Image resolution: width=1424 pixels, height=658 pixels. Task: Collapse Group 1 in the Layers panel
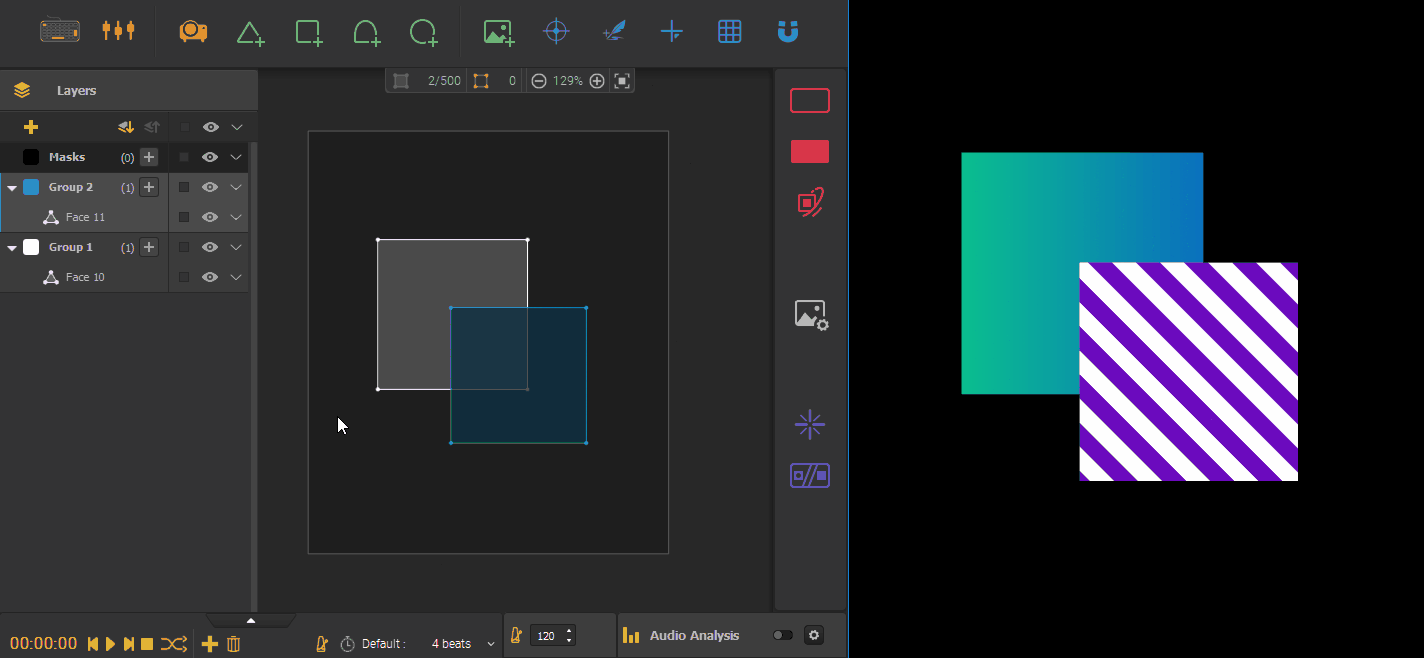[x=12, y=247]
